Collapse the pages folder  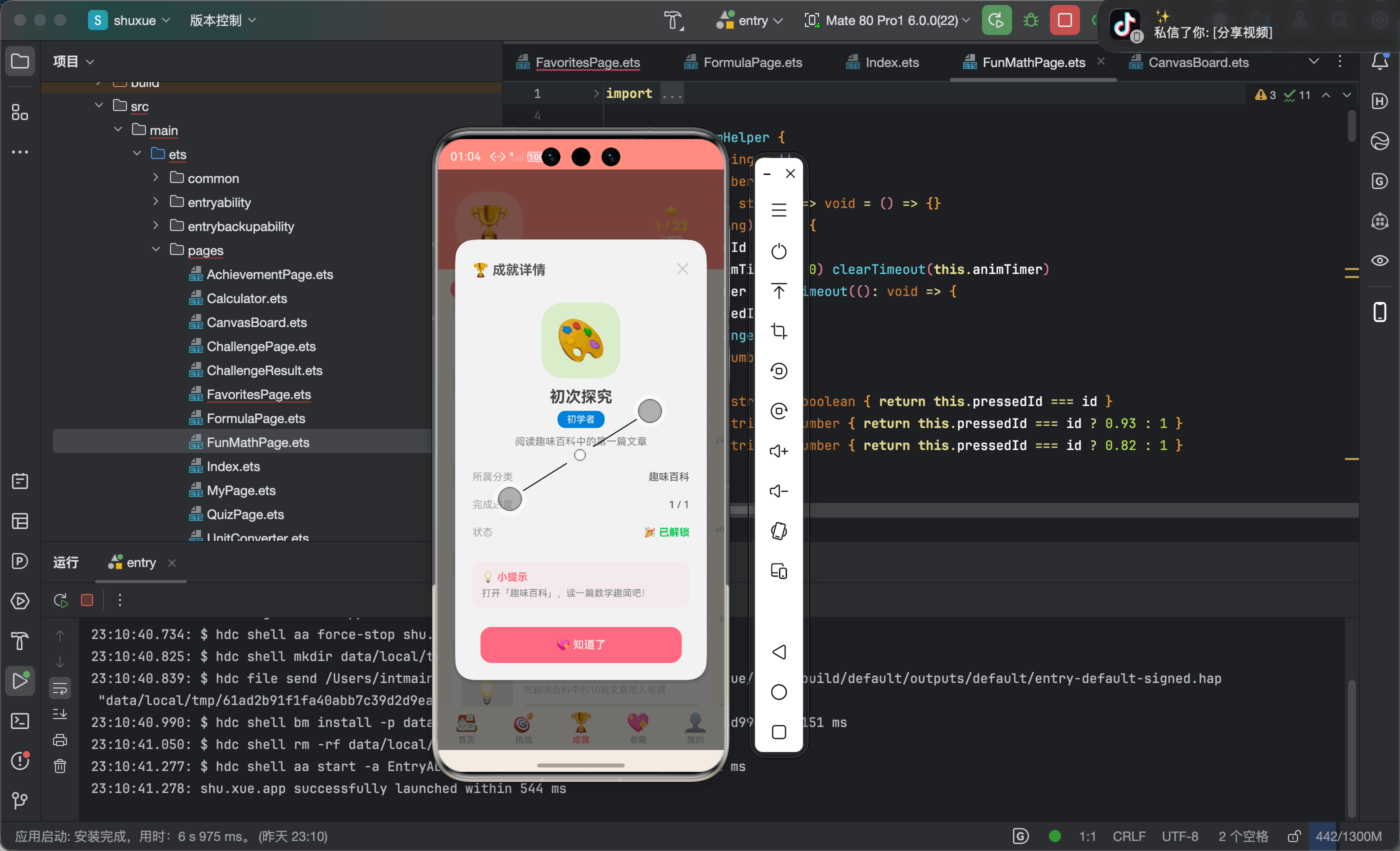click(155, 249)
